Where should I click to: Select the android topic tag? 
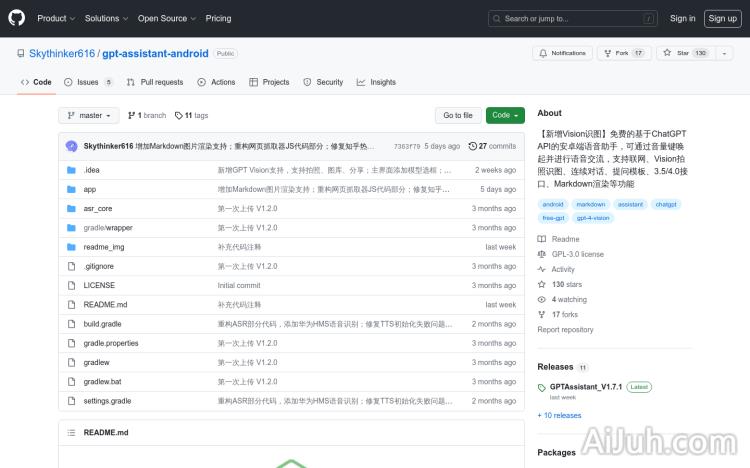pyautogui.click(x=552, y=204)
